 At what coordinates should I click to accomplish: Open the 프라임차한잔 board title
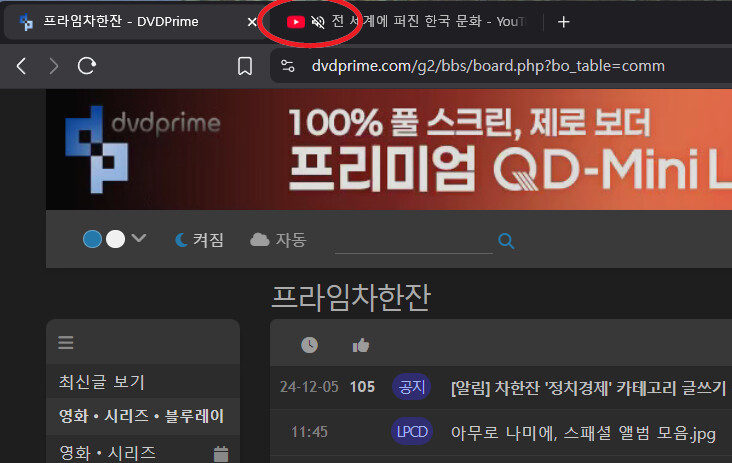pos(351,297)
